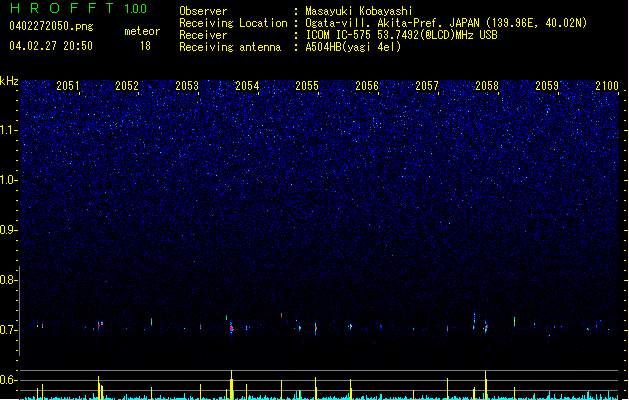Click the 2059 time axis marker
The height and width of the screenshot is (400, 629).
tap(547, 86)
